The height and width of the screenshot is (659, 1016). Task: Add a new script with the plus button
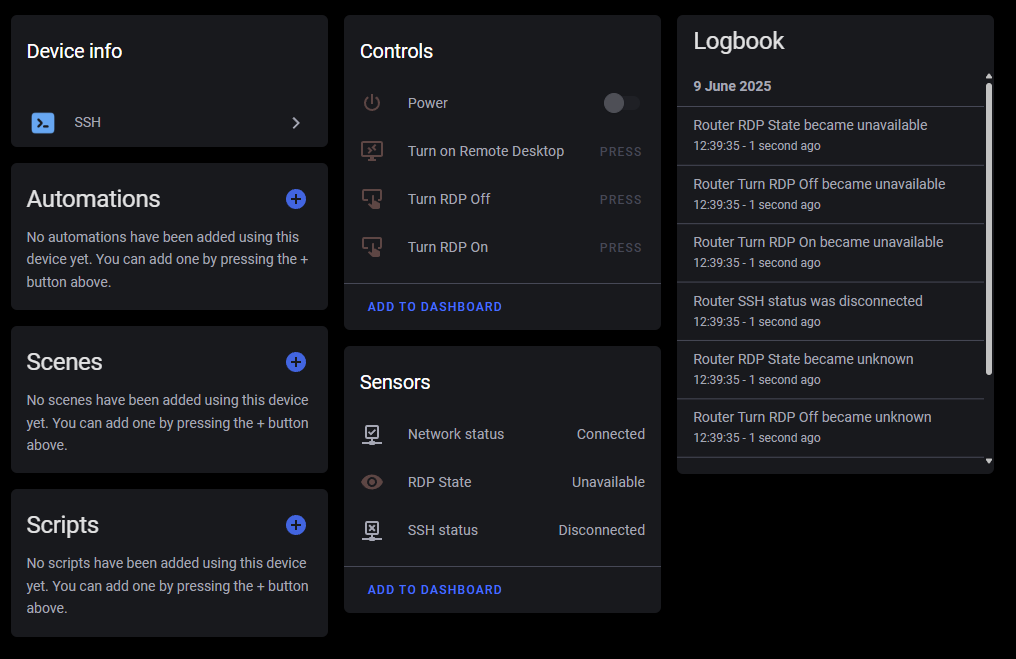pyautogui.click(x=296, y=525)
